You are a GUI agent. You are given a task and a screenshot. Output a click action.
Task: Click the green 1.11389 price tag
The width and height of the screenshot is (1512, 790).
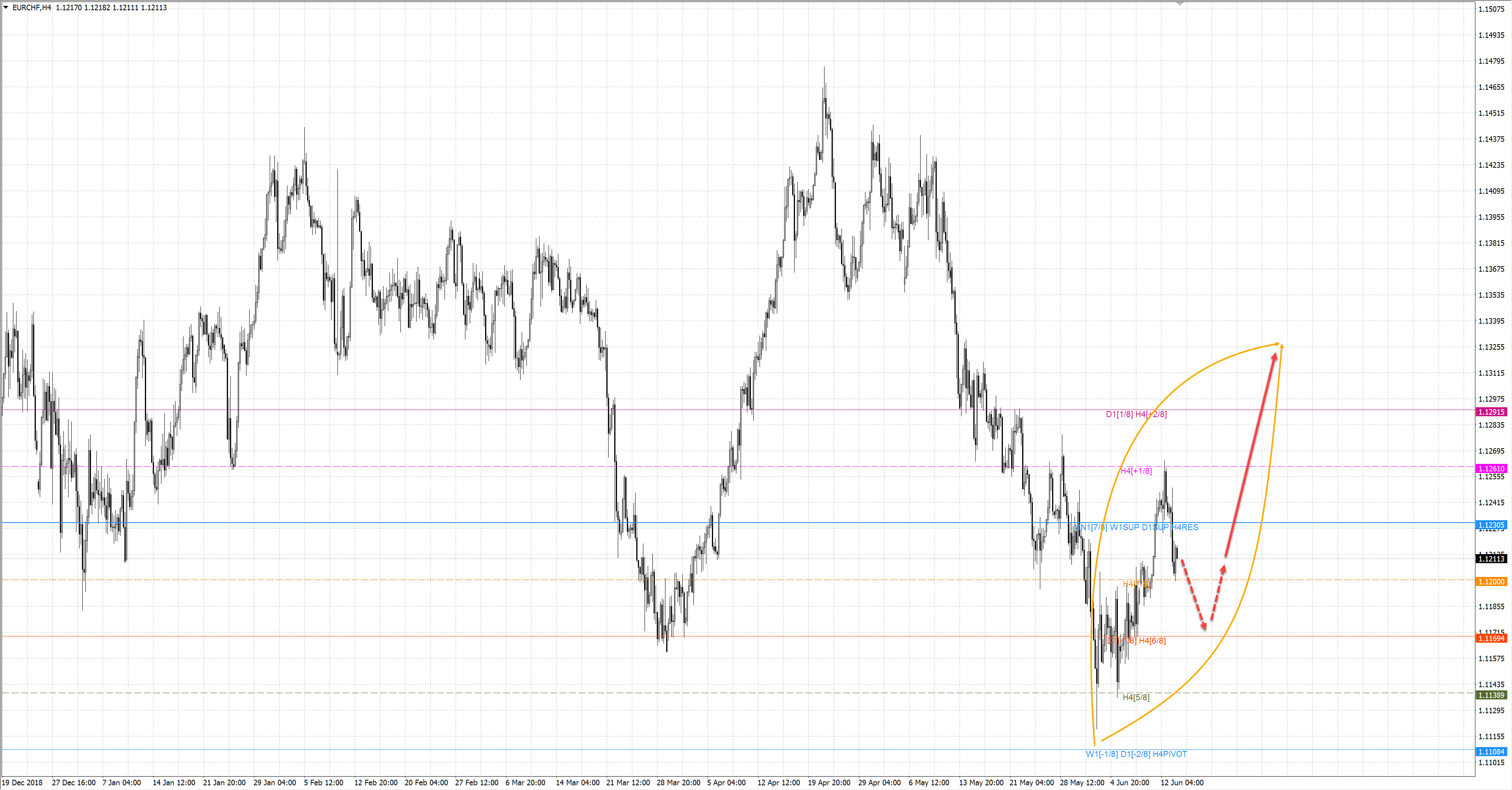pyautogui.click(x=1491, y=695)
